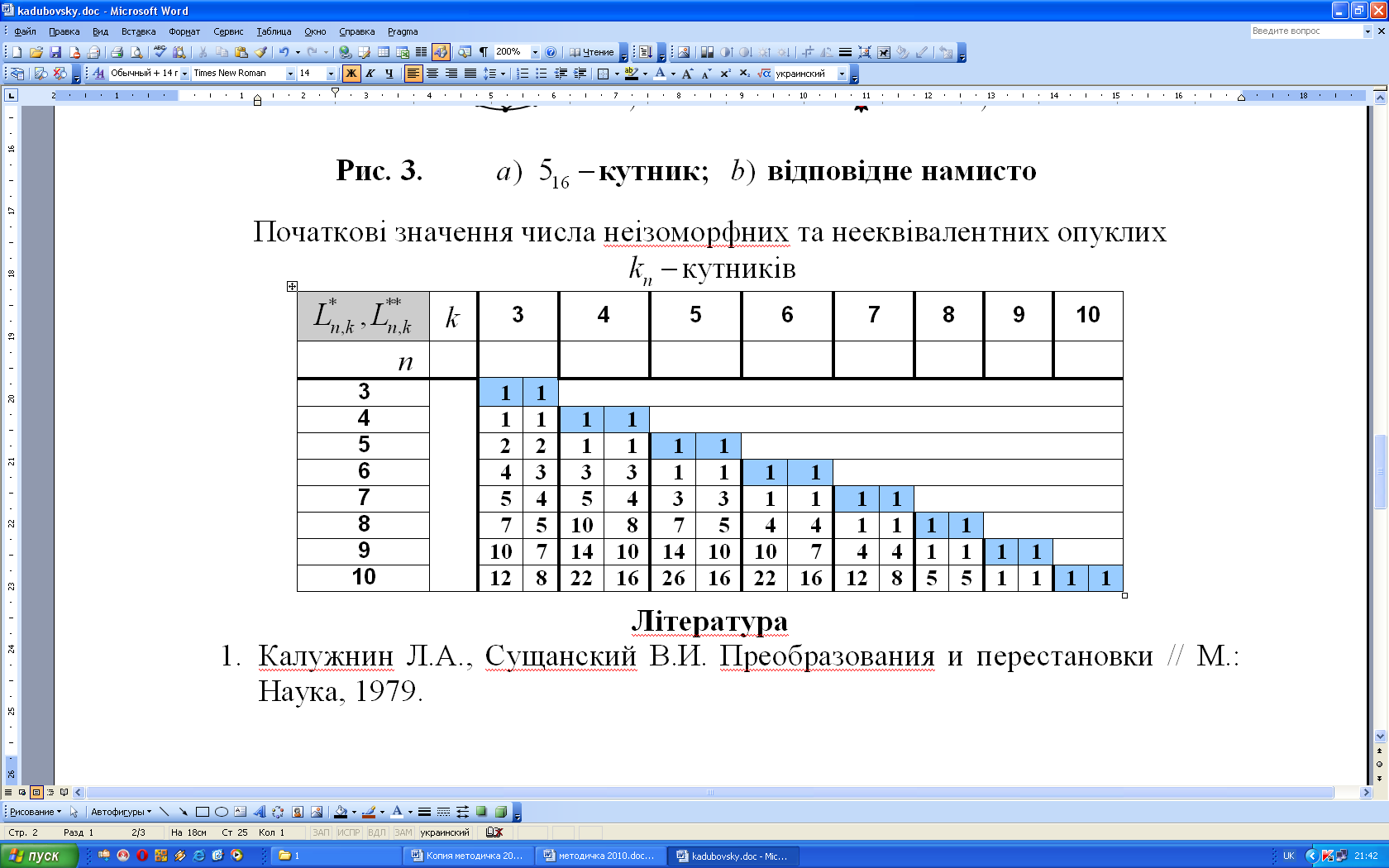Insert WordArt from the Drawing toolbar
The image size is (1389, 868).
(x=260, y=812)
